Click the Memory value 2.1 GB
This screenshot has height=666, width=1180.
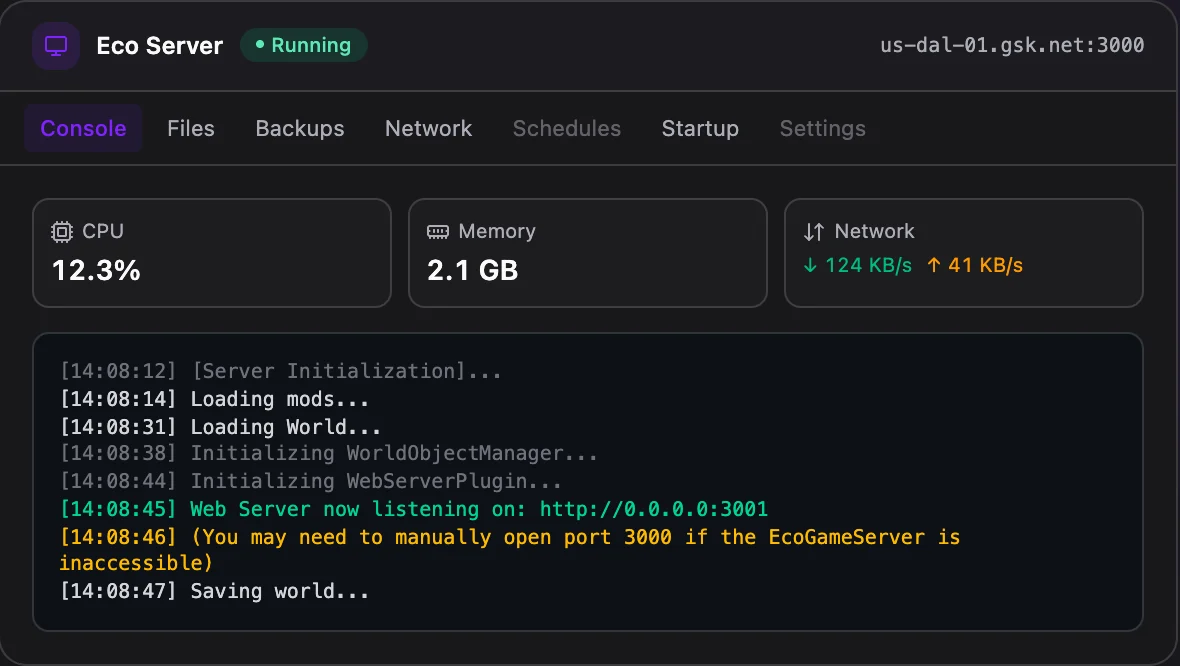tap(473, 271)
